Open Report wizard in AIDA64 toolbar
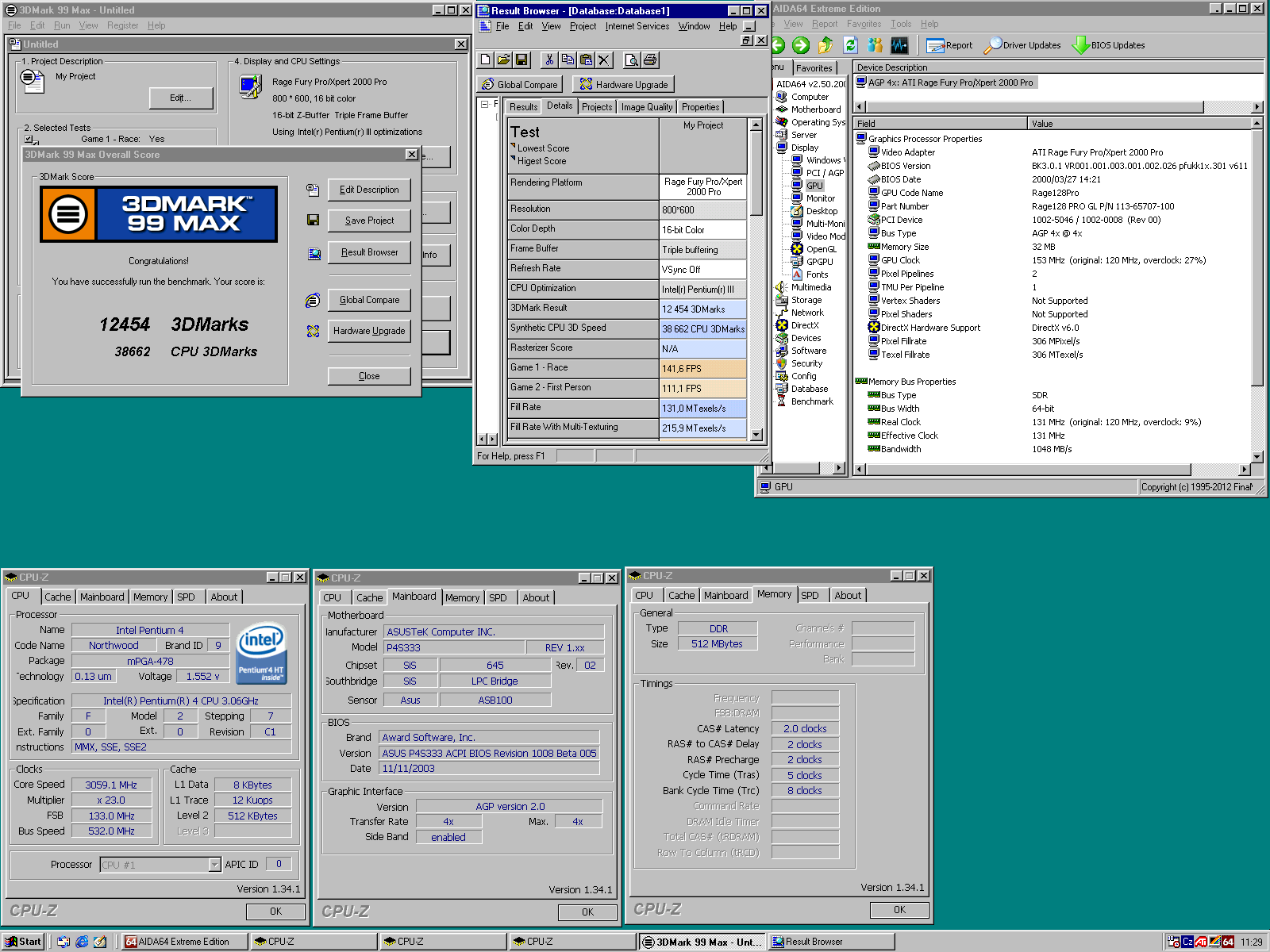 pyautogui.click(x=949, y=45)
